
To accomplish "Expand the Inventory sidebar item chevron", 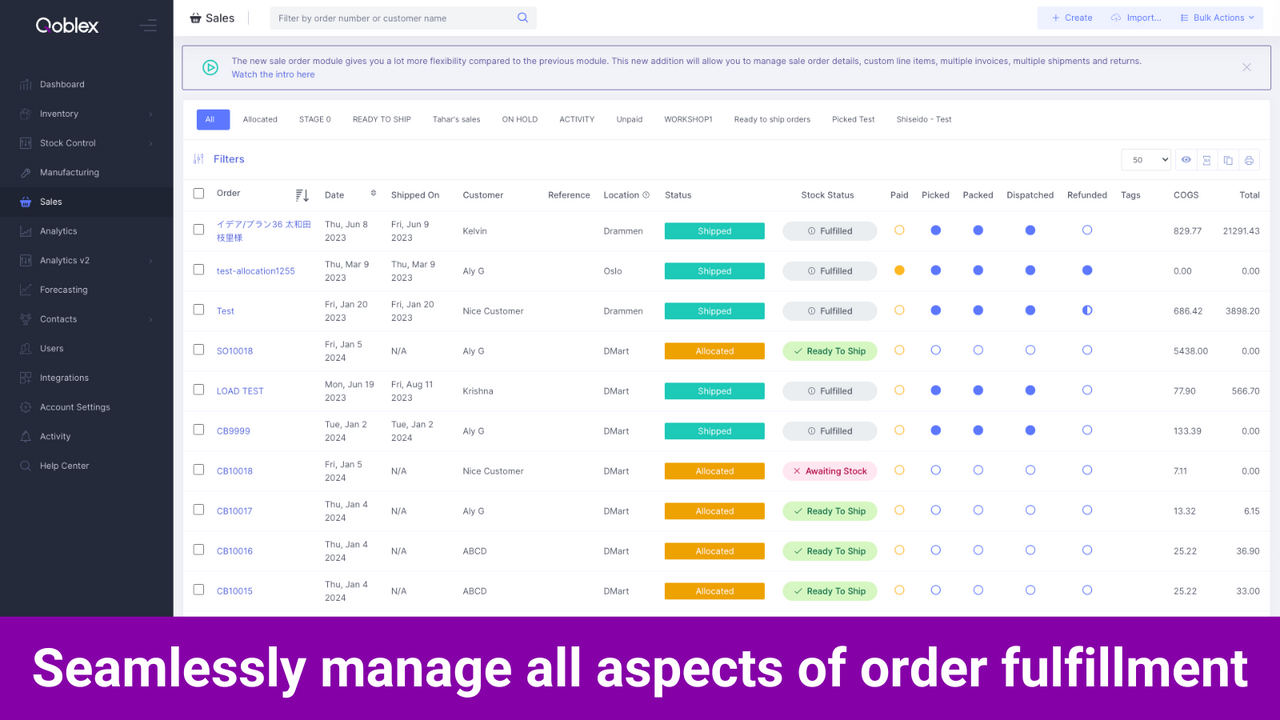I will click(152, 113).
